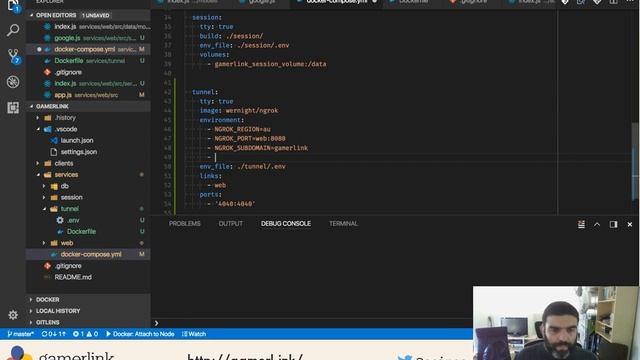Open app.js in open editors

(x=88, y=95)
